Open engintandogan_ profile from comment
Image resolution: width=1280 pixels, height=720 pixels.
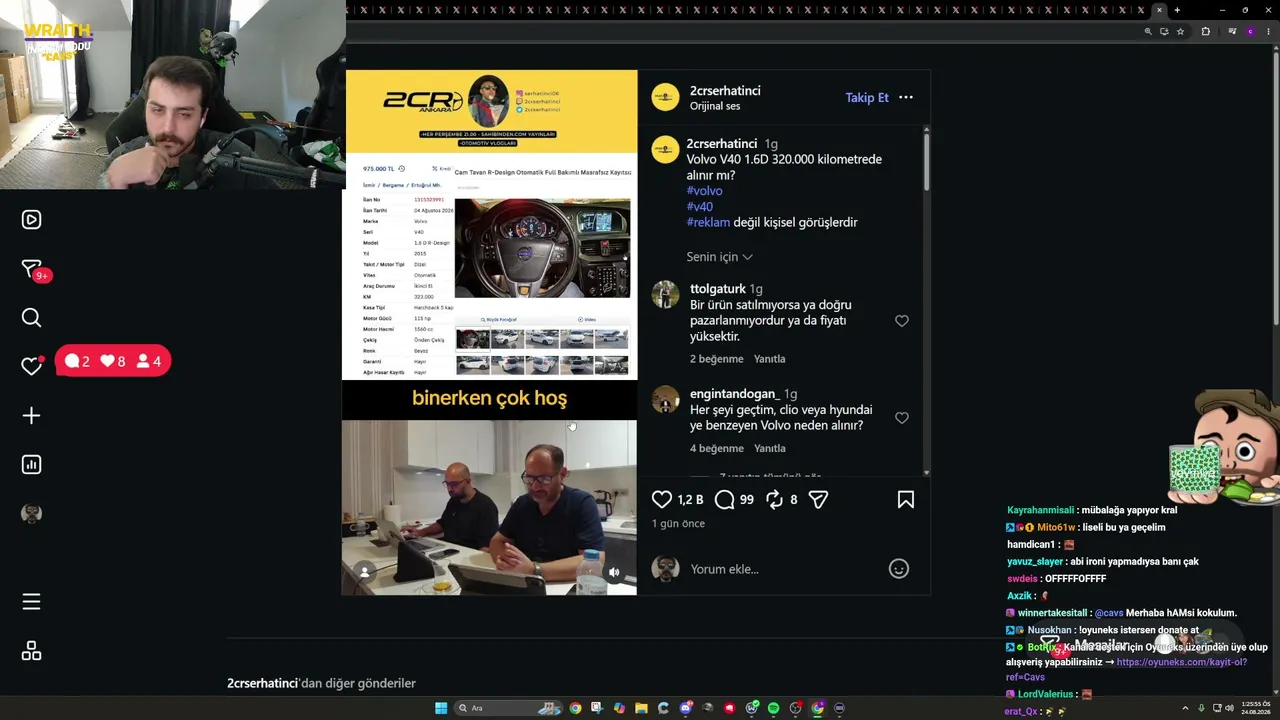pyautogui.click(x=735, y=394)
